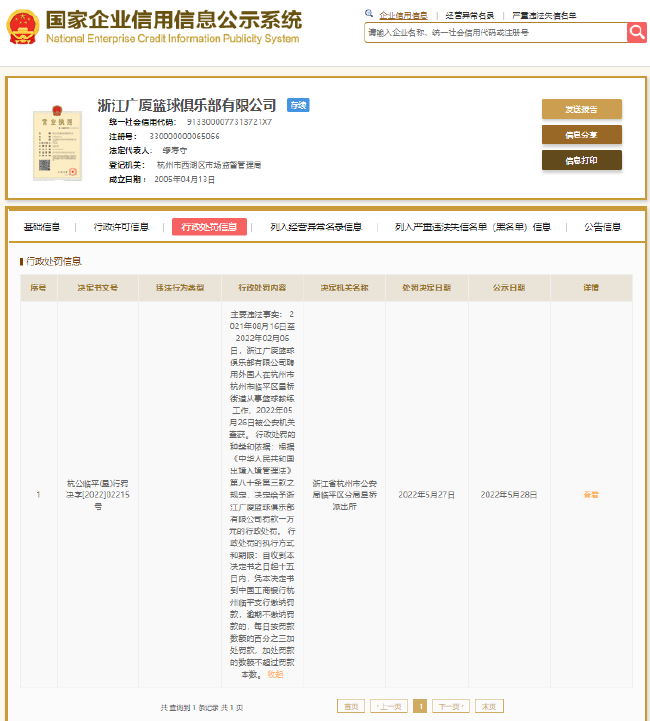Click publicity date cell 2022年5月28日
Image resolution: width=650 pixels, height=721 pixels.
pyautogui.click(x=509, y=495)
